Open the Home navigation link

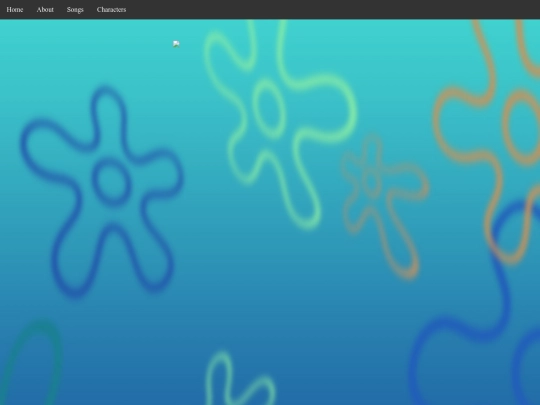[x=15, y=10]
